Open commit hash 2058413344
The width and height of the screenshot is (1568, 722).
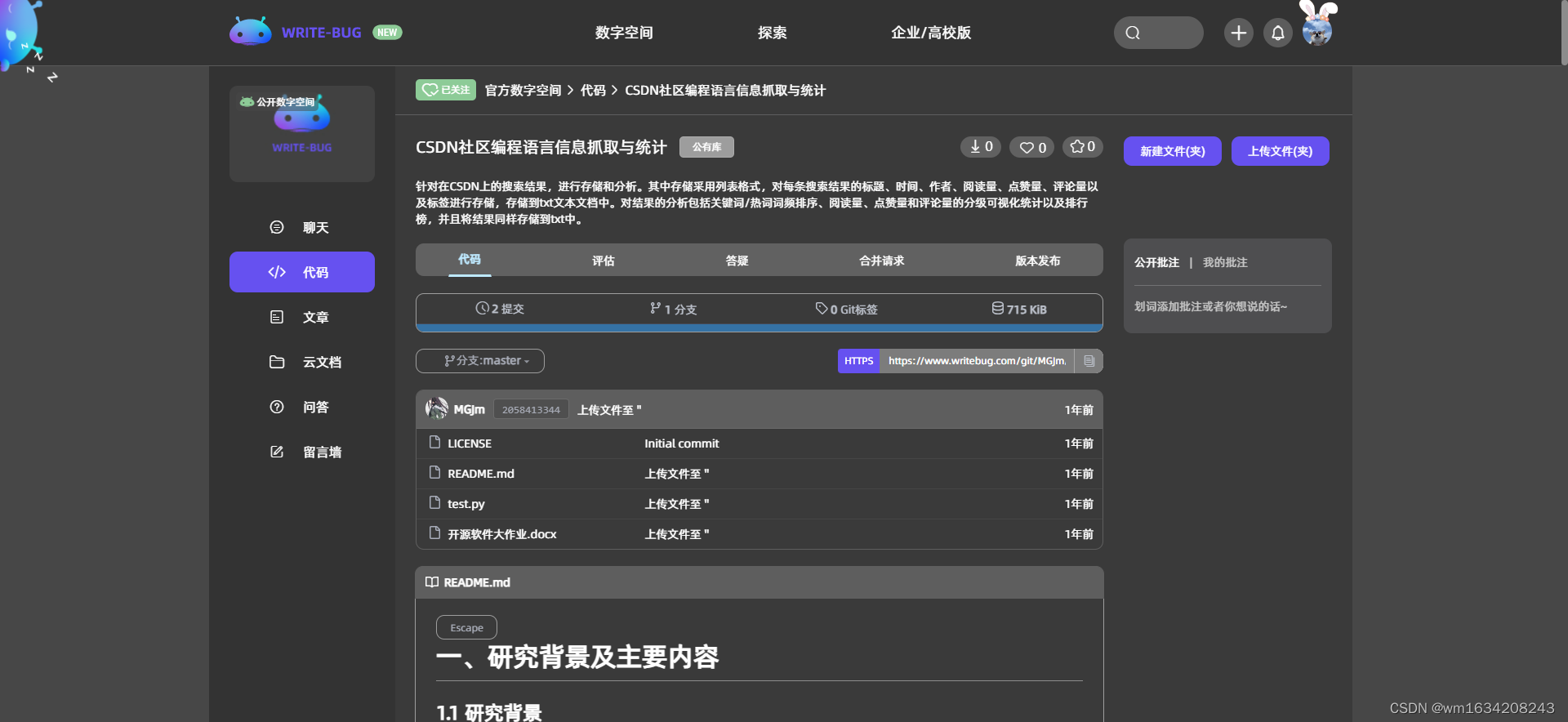coord(531,410)
